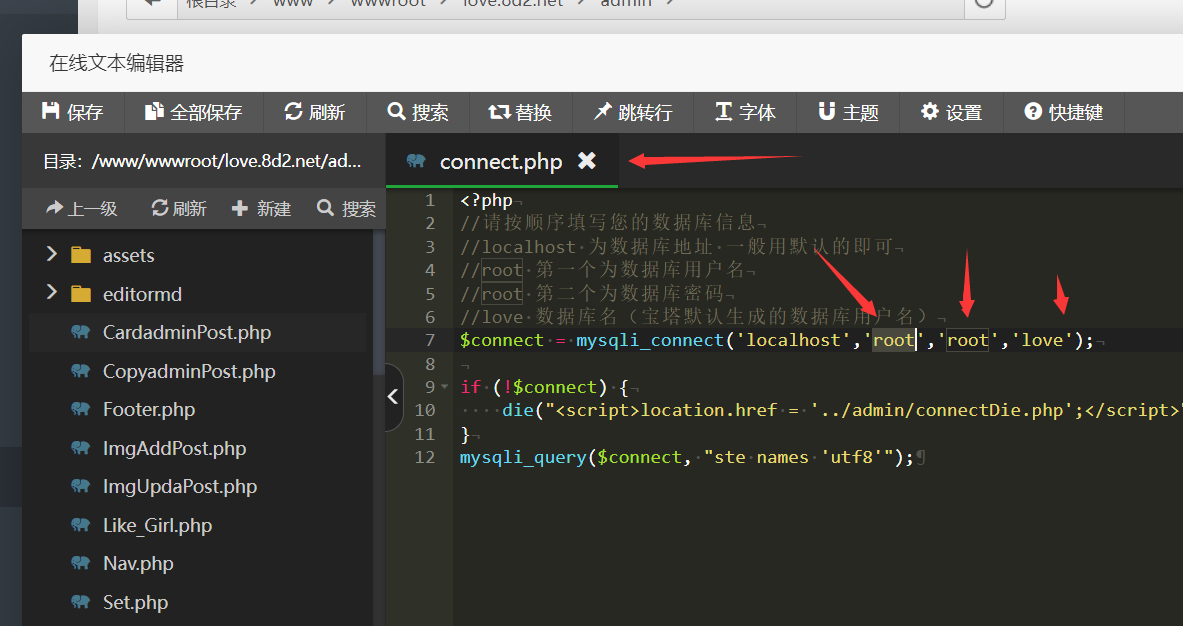
Task: Open Jump to line (跳转行)
Action: pos(633,112)
